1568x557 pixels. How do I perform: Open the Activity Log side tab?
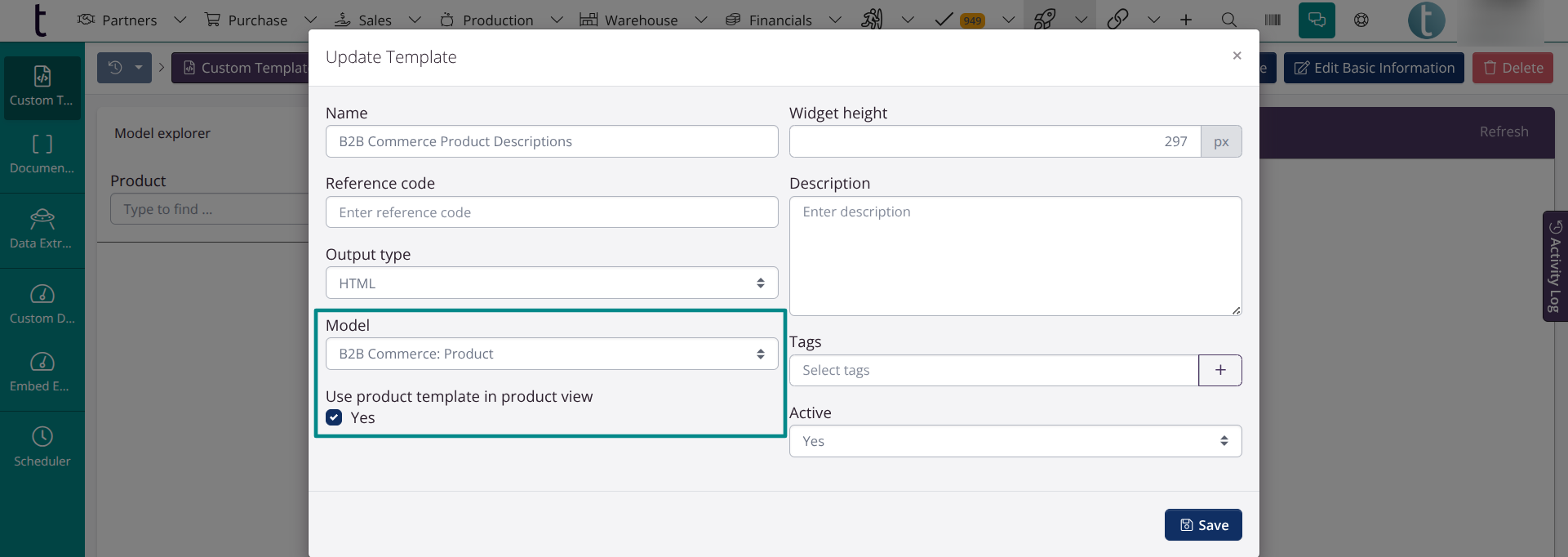pyautogui.click(x=1555, y=266)
